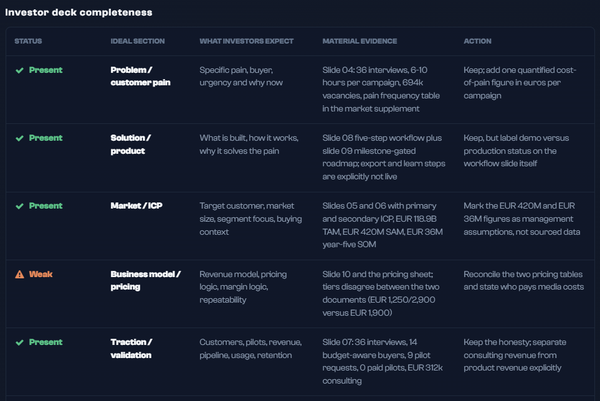Click the green checkmark icon in Solution row

click(20, 138)
